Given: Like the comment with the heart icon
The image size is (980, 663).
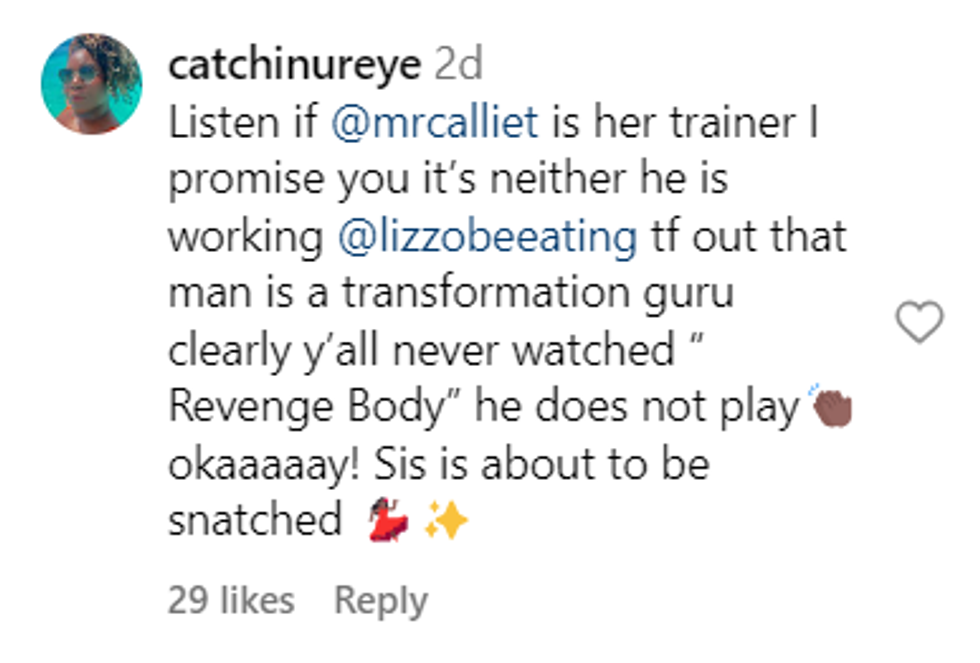Looking at the screenshot, I should (x=919, y=322).
